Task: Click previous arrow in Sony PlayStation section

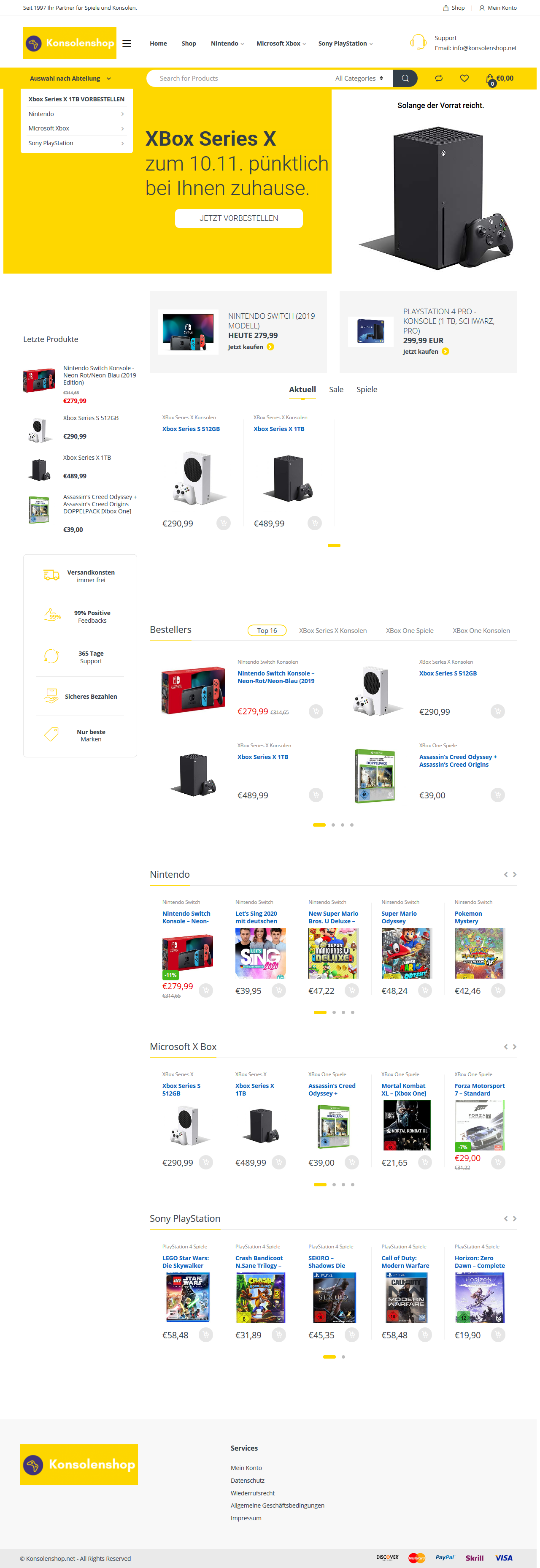Action: pos(505,1218)
